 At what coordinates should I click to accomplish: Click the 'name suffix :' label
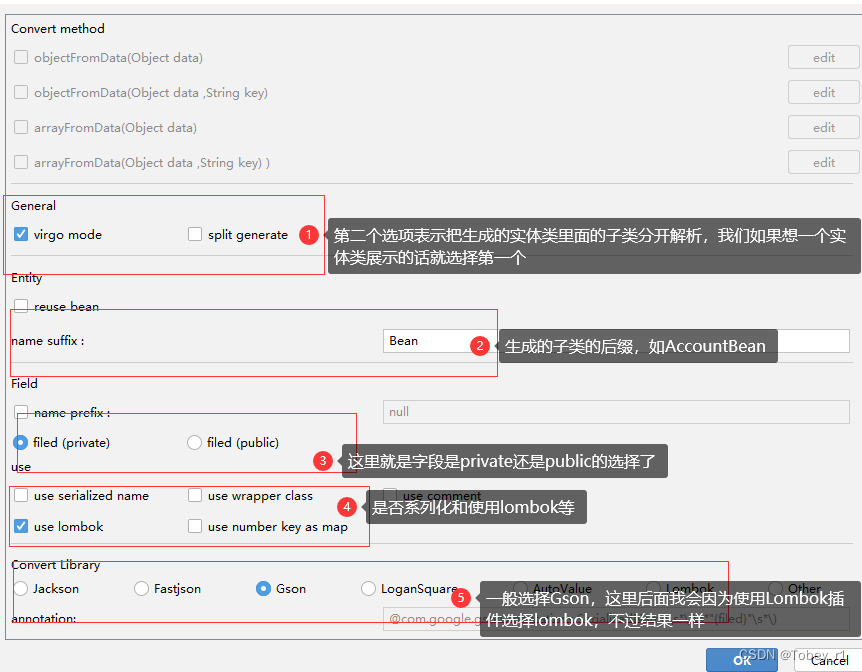click(48, 341)
